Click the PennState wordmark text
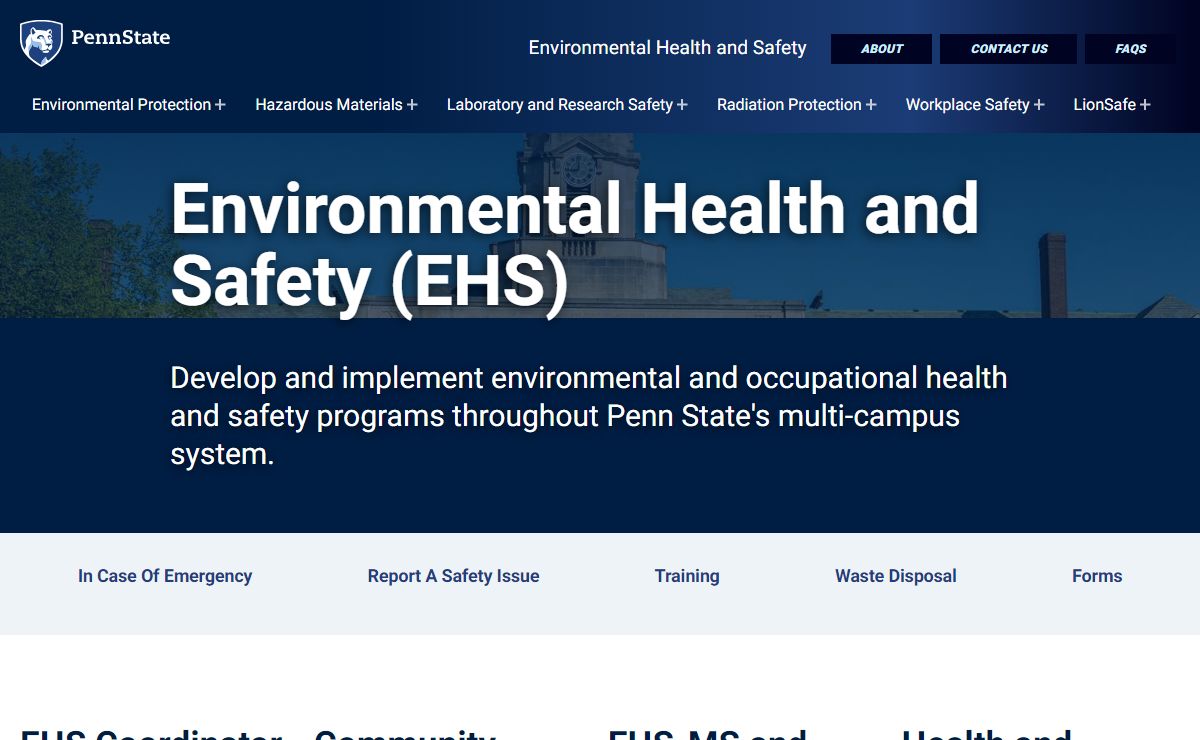This screenshot has height=740, width=1200. point(120,38)
